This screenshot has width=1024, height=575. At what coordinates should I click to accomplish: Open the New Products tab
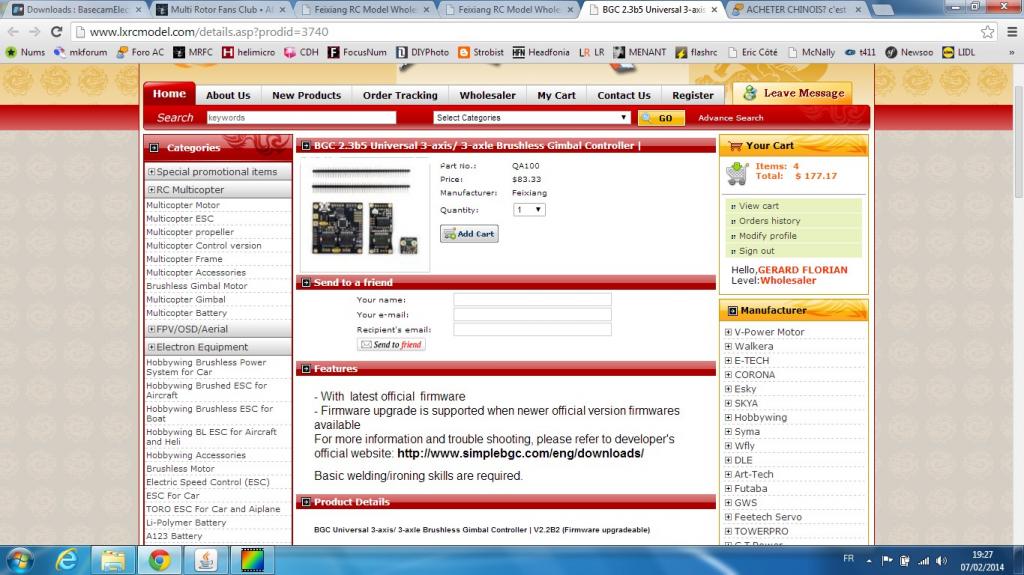coord(306,95)
